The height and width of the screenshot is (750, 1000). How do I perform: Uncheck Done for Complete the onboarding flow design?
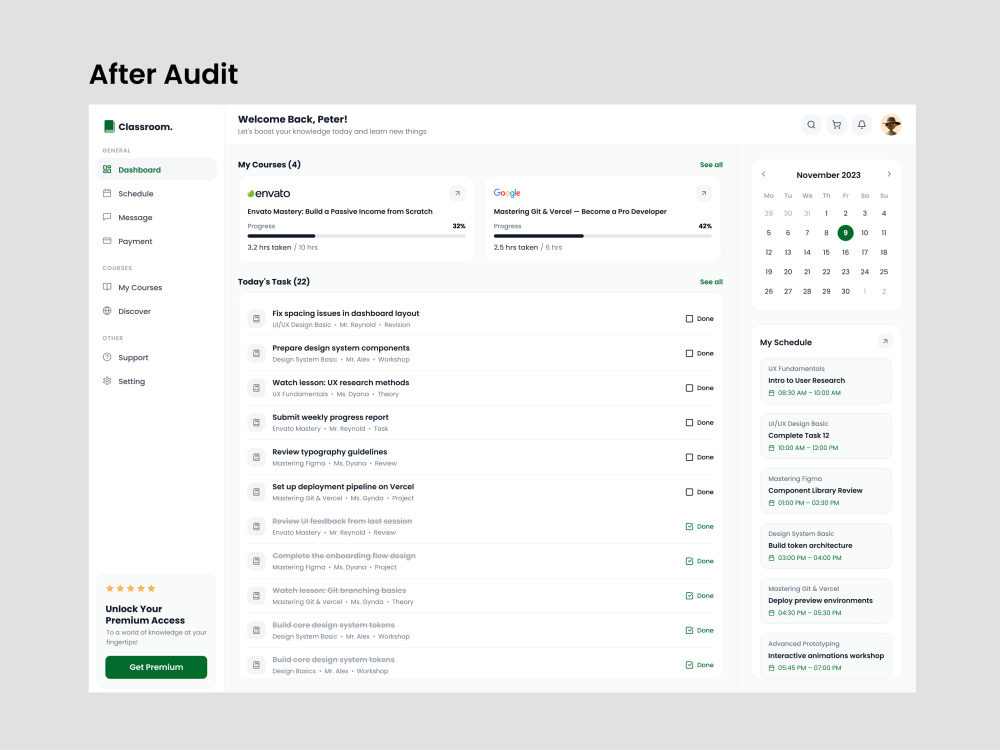coord(689,561)
